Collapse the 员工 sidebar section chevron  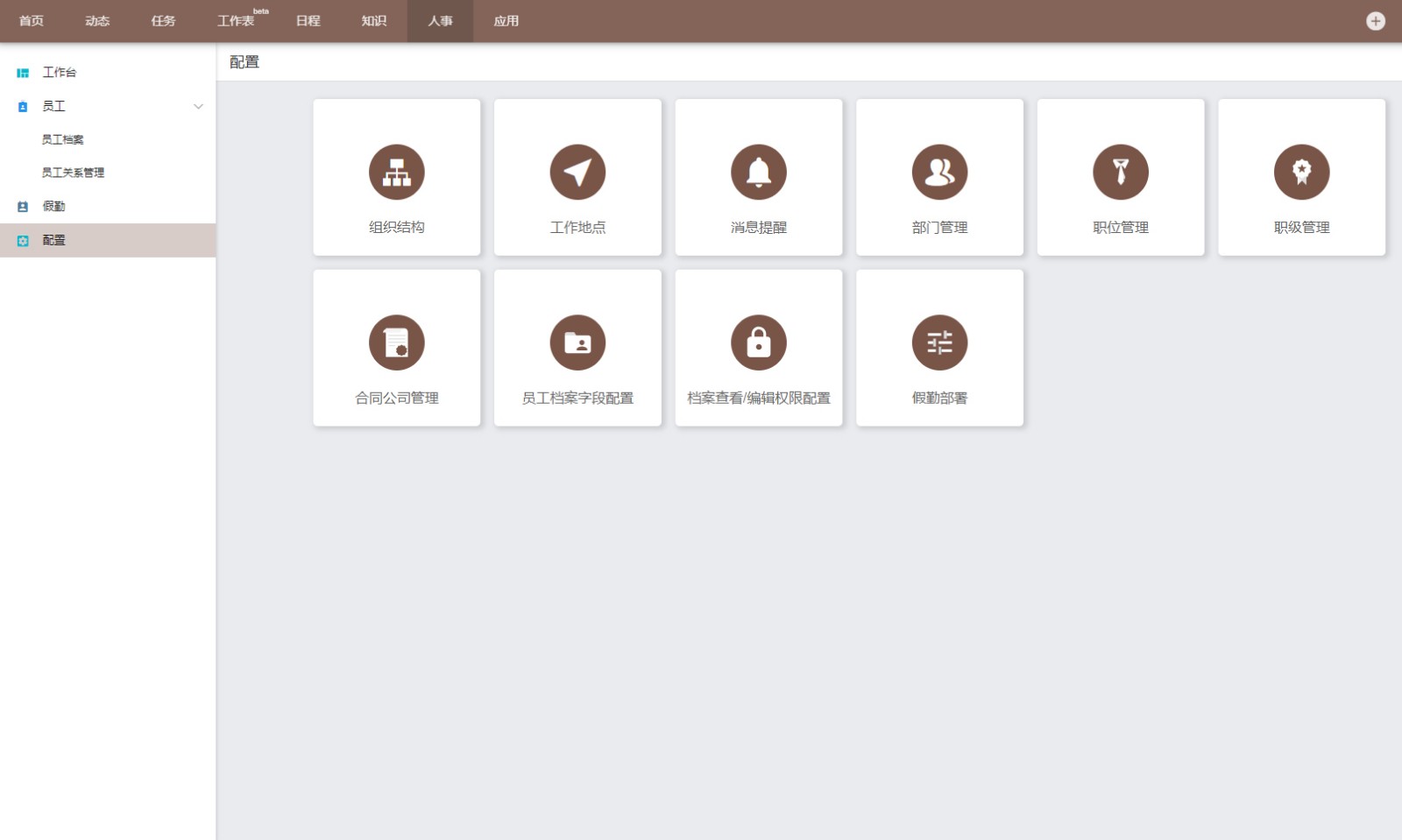[198, 107]
